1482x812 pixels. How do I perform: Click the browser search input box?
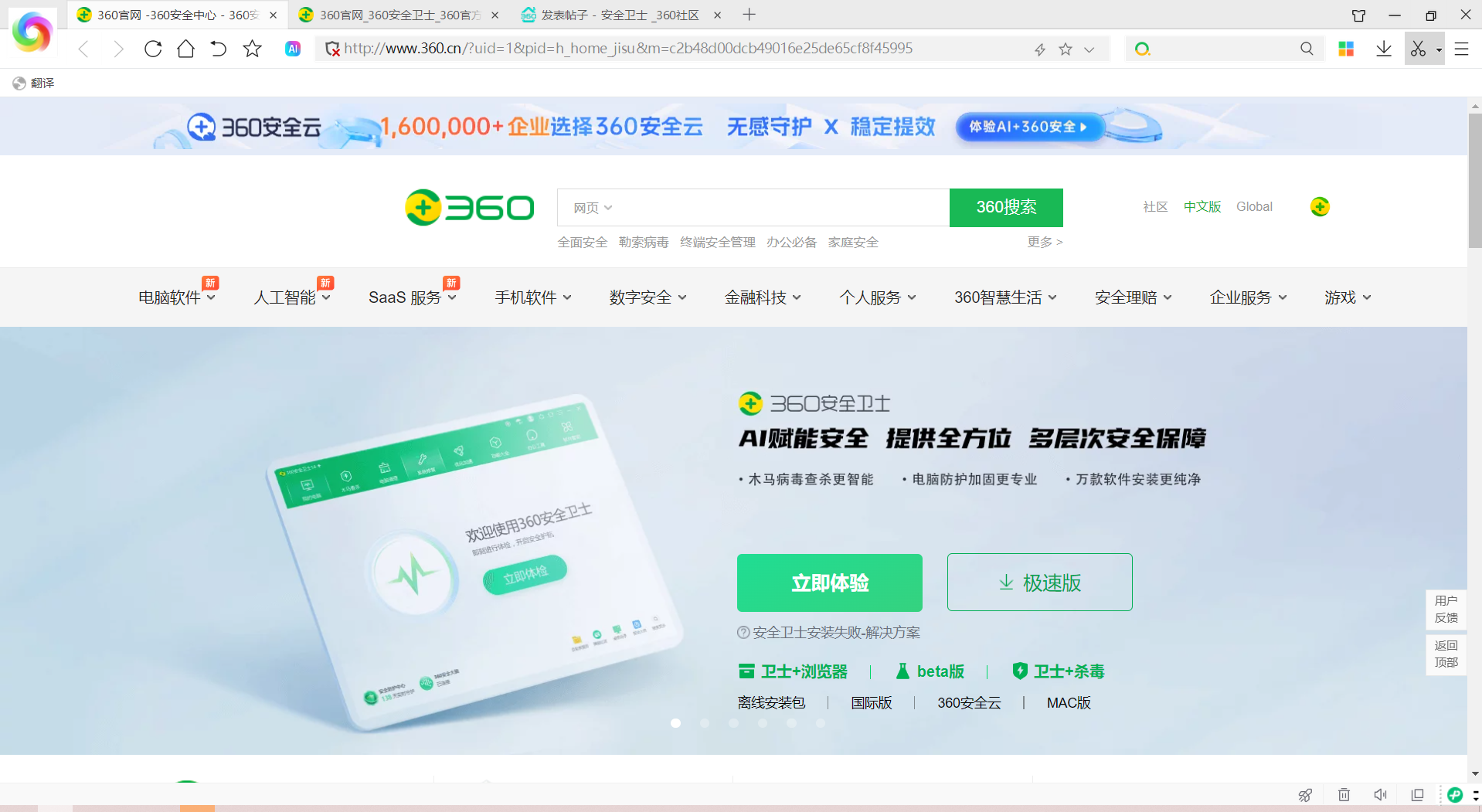[x=1225, y=49]
